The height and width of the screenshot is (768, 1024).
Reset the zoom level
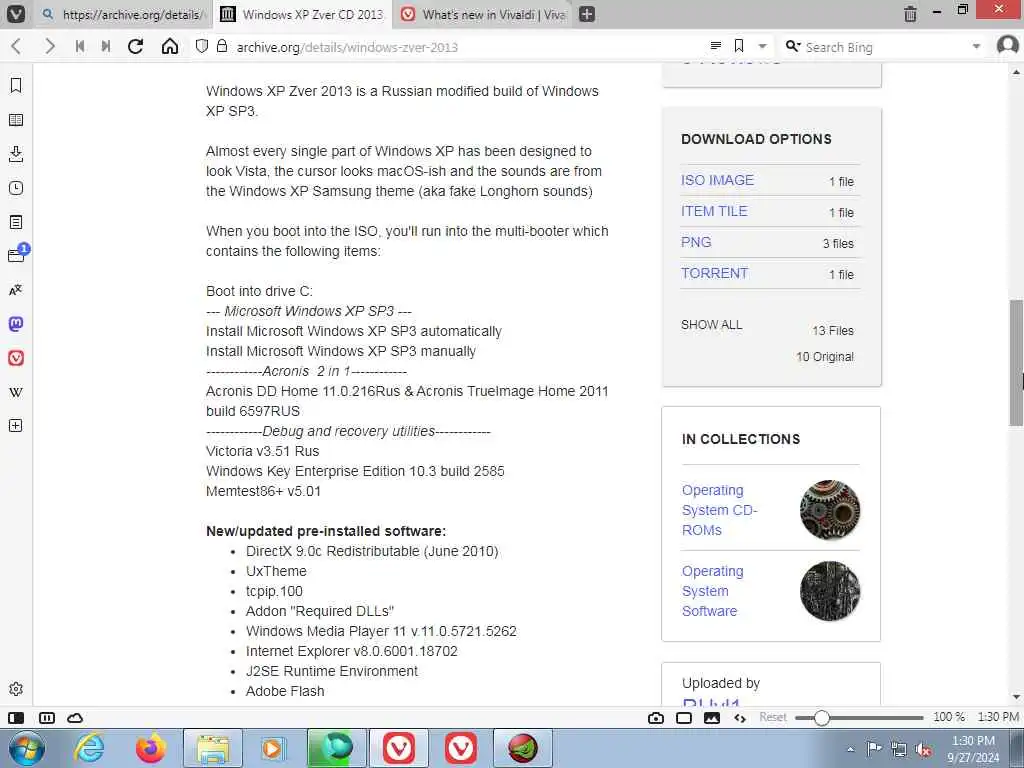click(x=773, y=717)
